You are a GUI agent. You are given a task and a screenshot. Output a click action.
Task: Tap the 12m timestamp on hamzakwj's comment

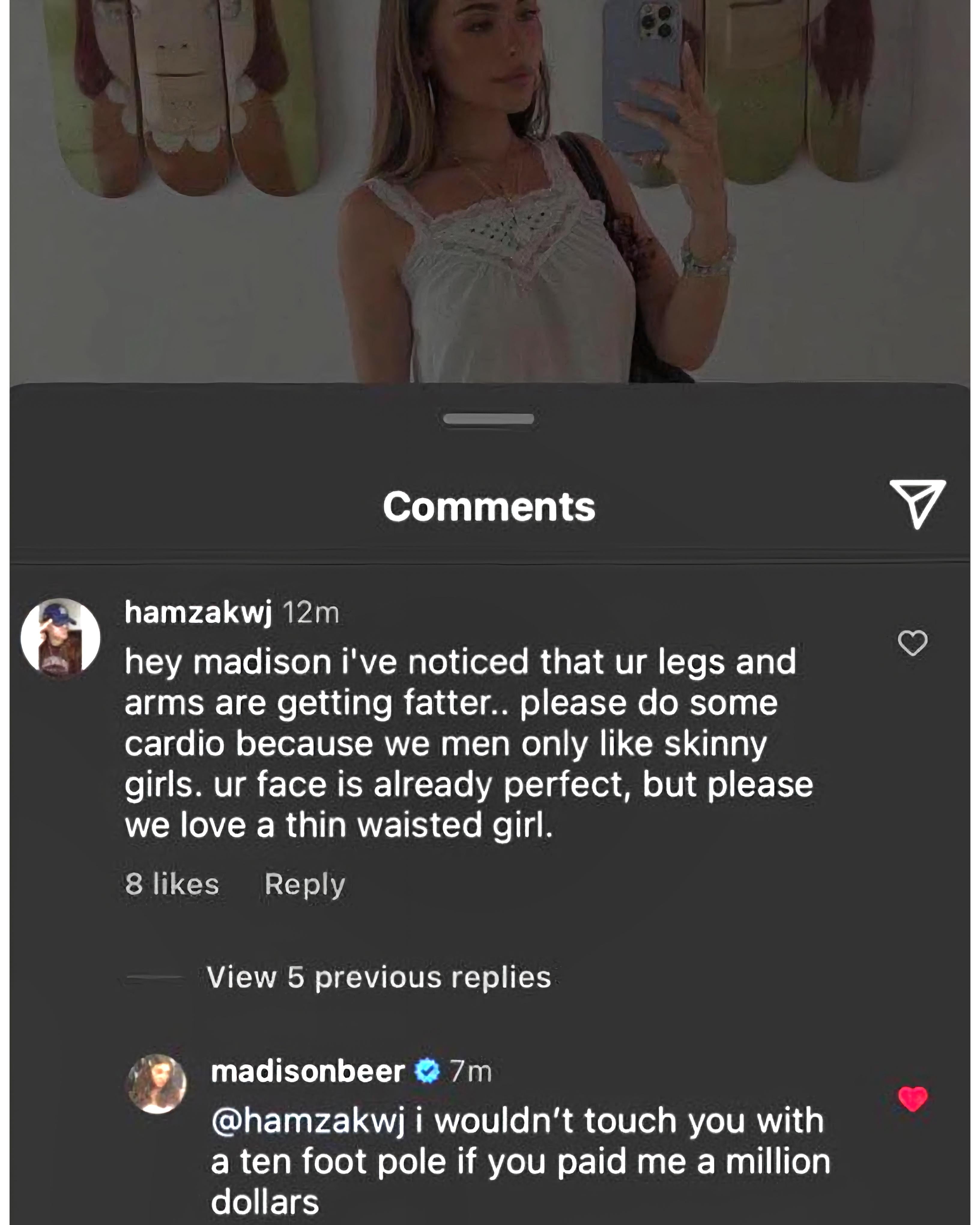[311, 612]
